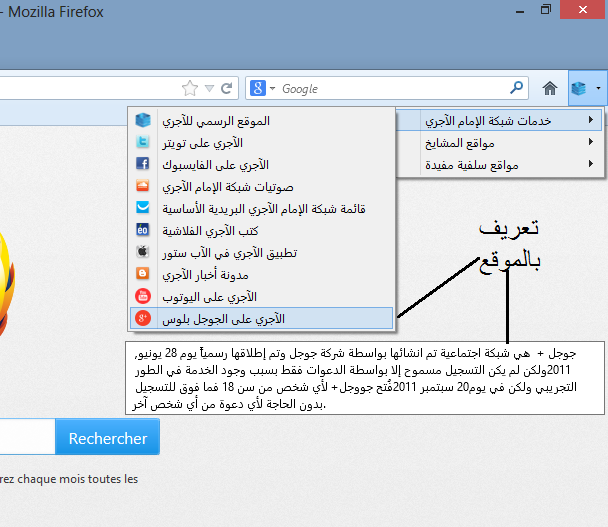This screenshot has height=527, width=608.
Task: Choose الآجري على اليوتوب text
Action: tap(209, 297)
